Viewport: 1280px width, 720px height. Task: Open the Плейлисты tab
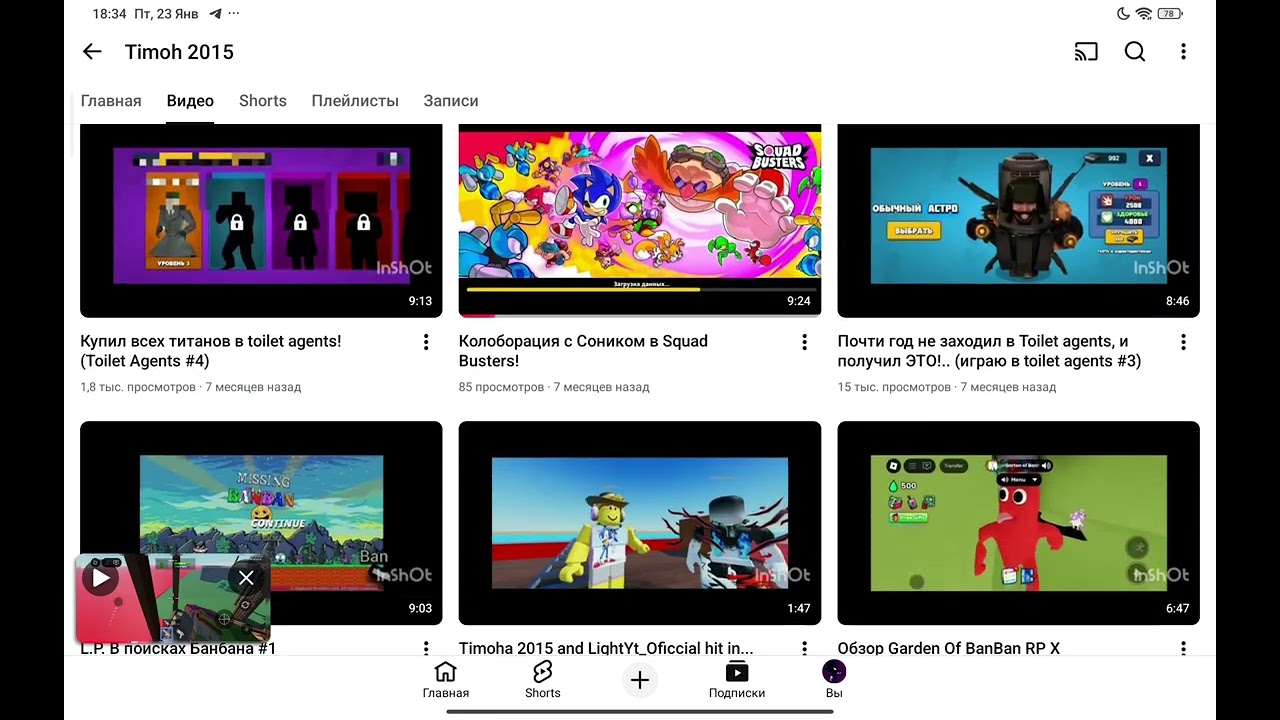355,101
